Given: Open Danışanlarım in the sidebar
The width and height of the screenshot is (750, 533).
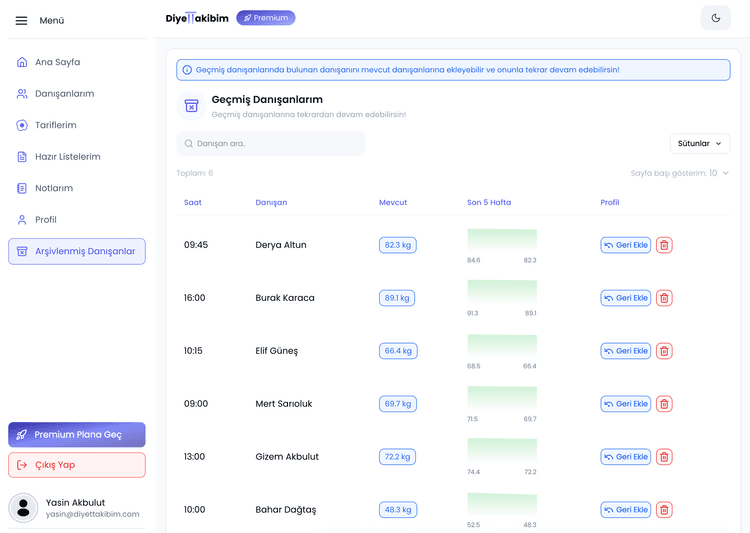Looking at the screenshot, I should click(64, 94).
